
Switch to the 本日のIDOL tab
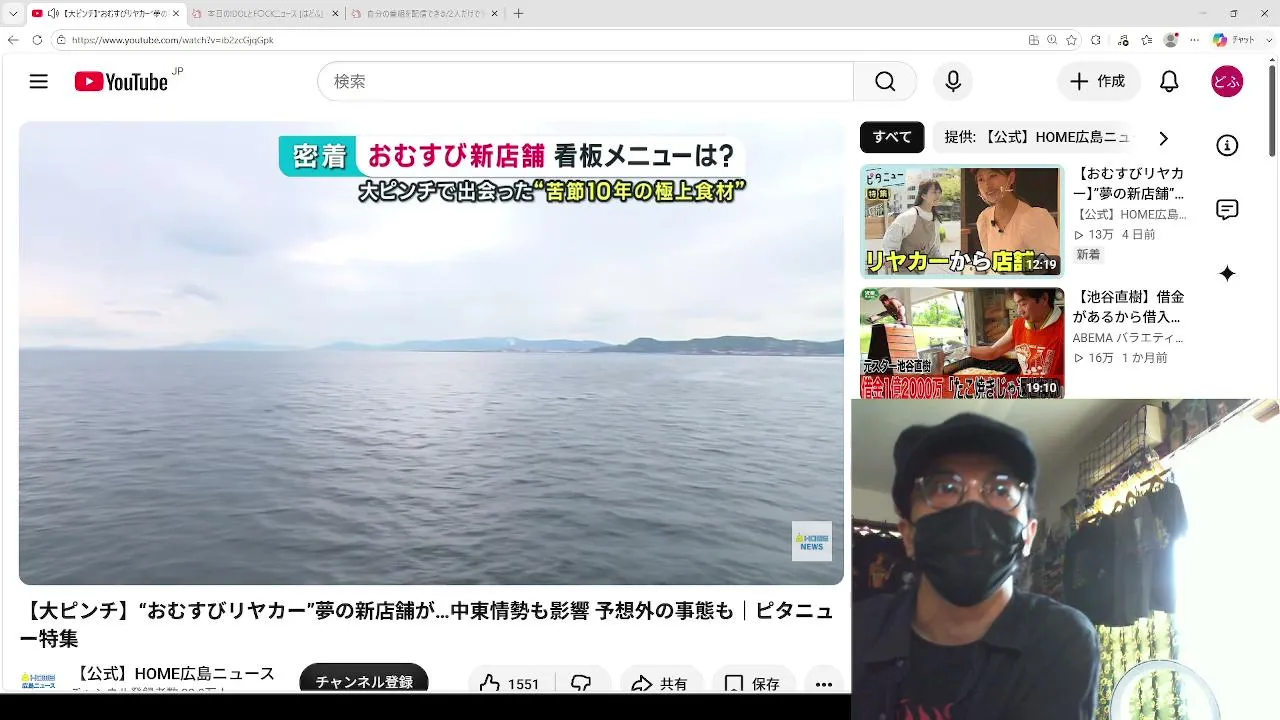tap(265, 14)
